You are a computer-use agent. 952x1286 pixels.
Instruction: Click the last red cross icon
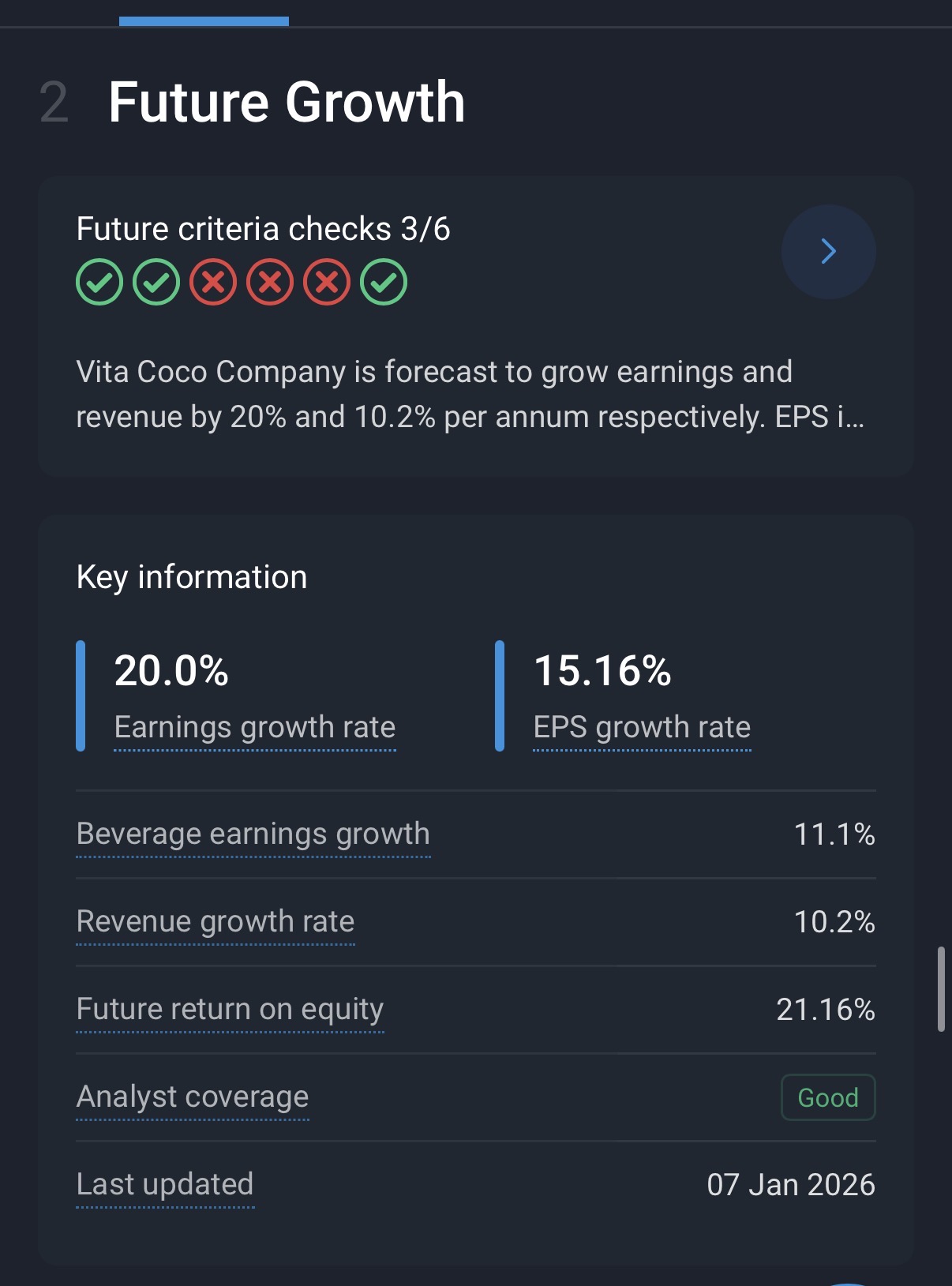[327, 282]
